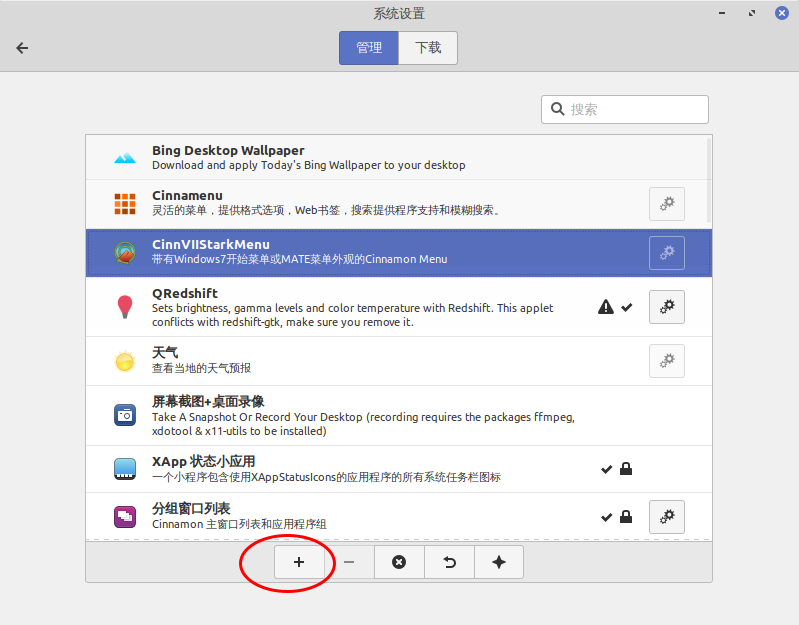This screenshot has height=625, width=799.
Task: Open settings gear for CinnVIIStarkMenu
Action: click(x=667, y=253)
